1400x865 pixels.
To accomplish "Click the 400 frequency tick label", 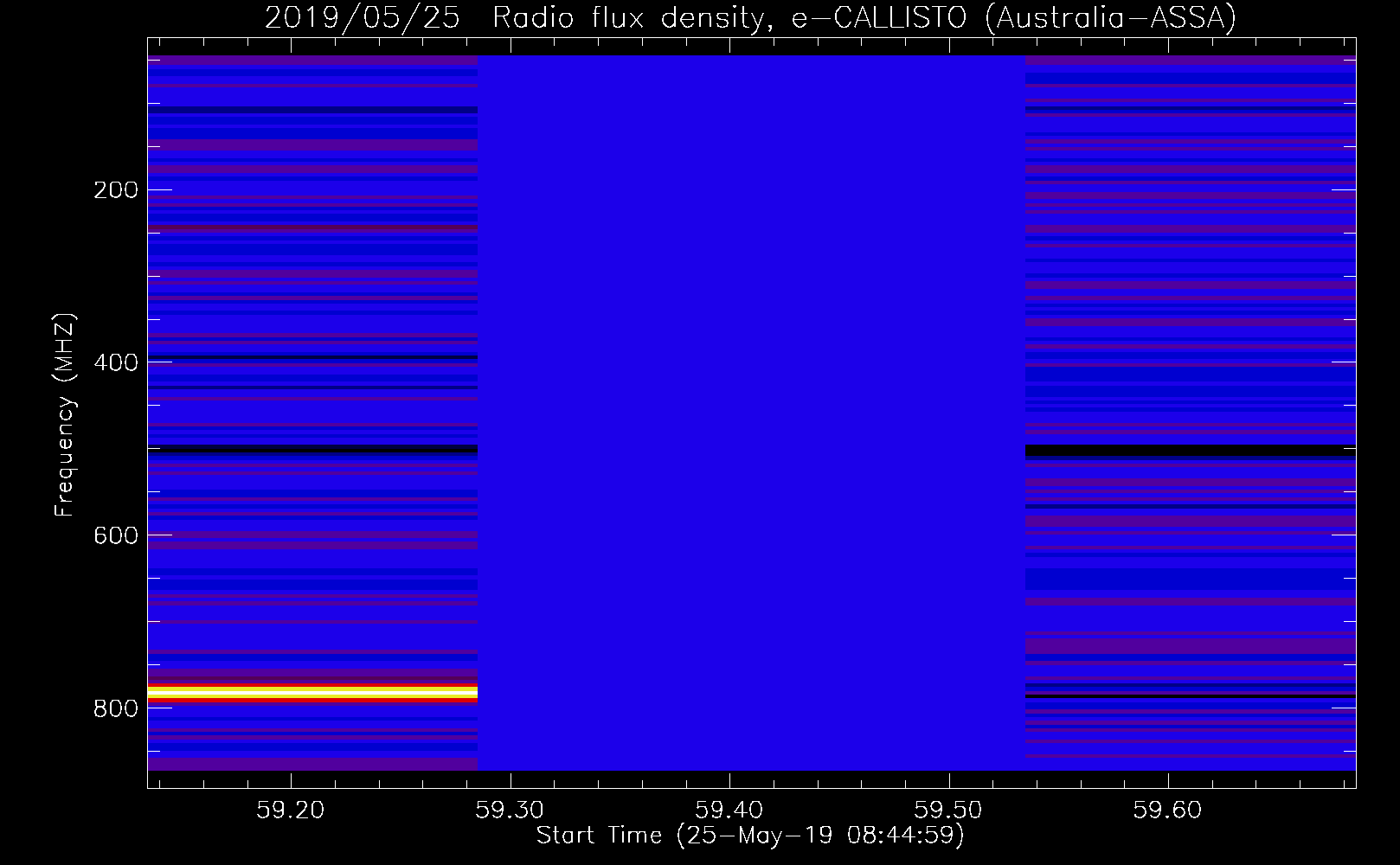I will click(x=116, y=362).
